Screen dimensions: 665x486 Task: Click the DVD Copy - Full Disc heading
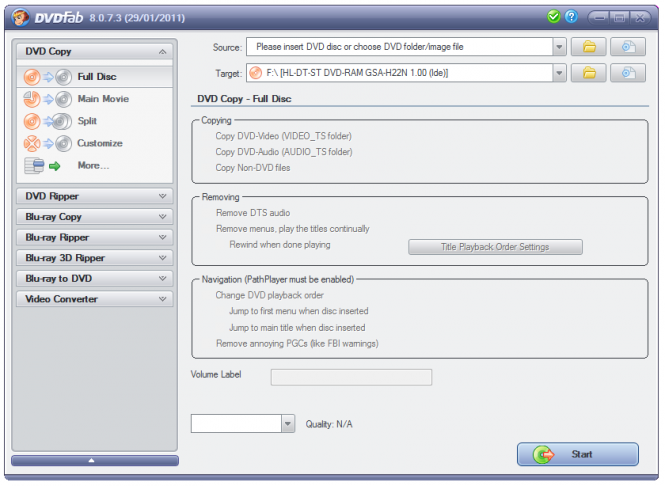(244, 99)
